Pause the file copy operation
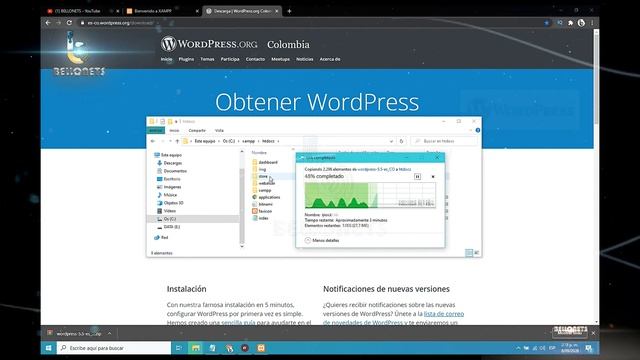Viewport: 640px width, 360px height. pyautogui.click(x=417, y=176)
